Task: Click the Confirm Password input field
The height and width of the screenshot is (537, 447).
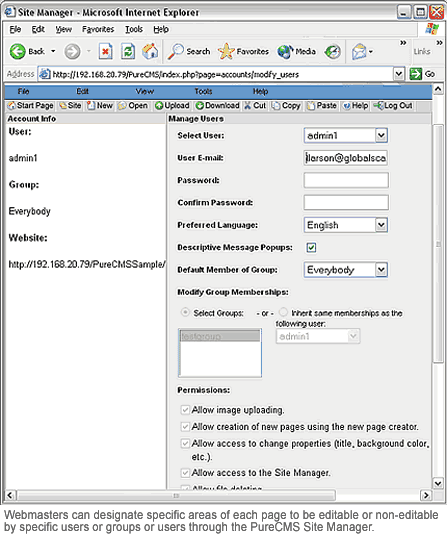Action: point(346,202)
